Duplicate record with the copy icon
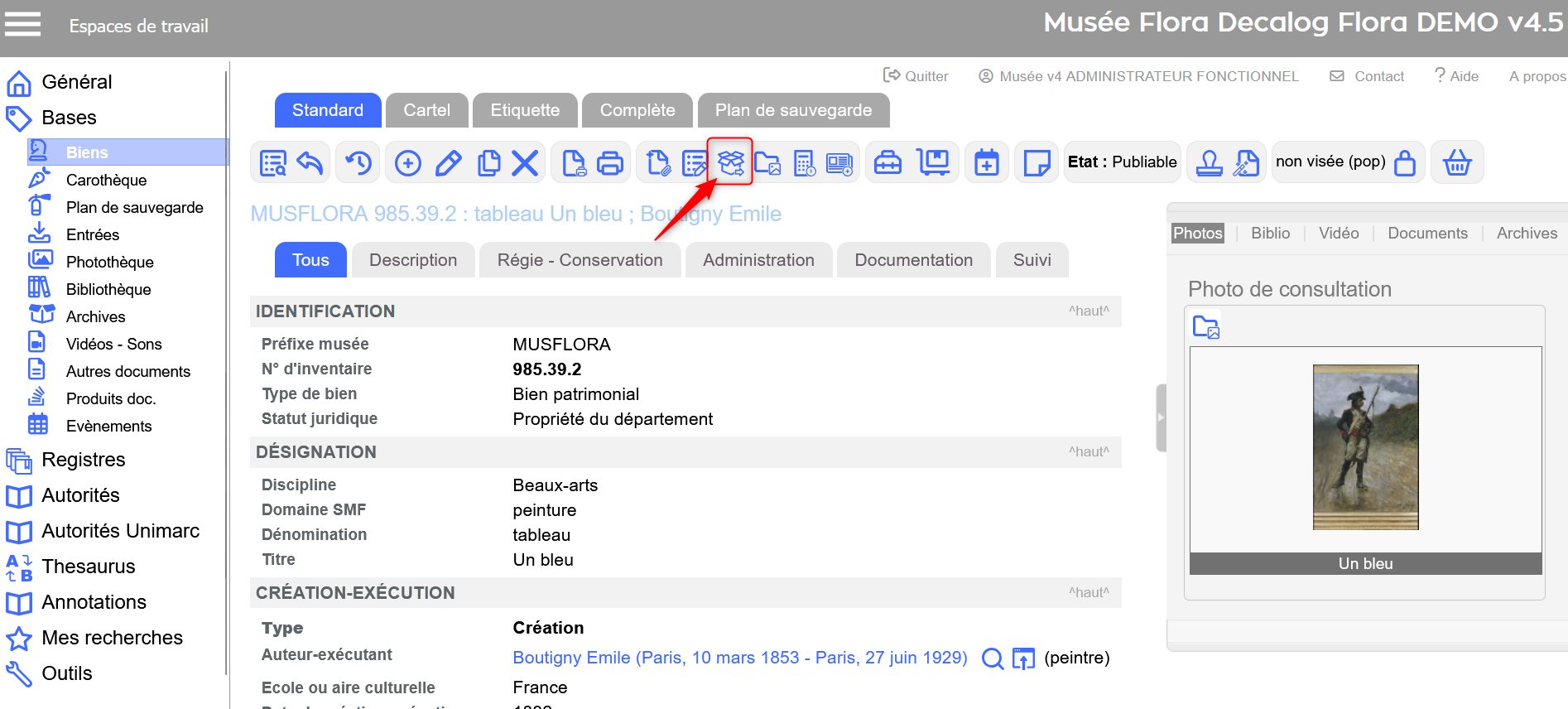The width and height of the screenshot is (1568, 709). coord(488,162)
